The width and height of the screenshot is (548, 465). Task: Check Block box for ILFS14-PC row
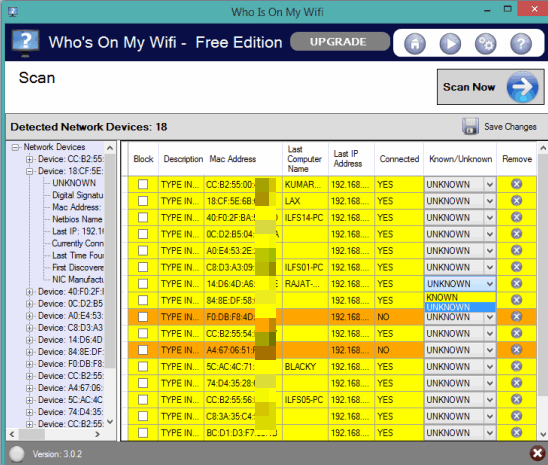[x=143, y=217]
